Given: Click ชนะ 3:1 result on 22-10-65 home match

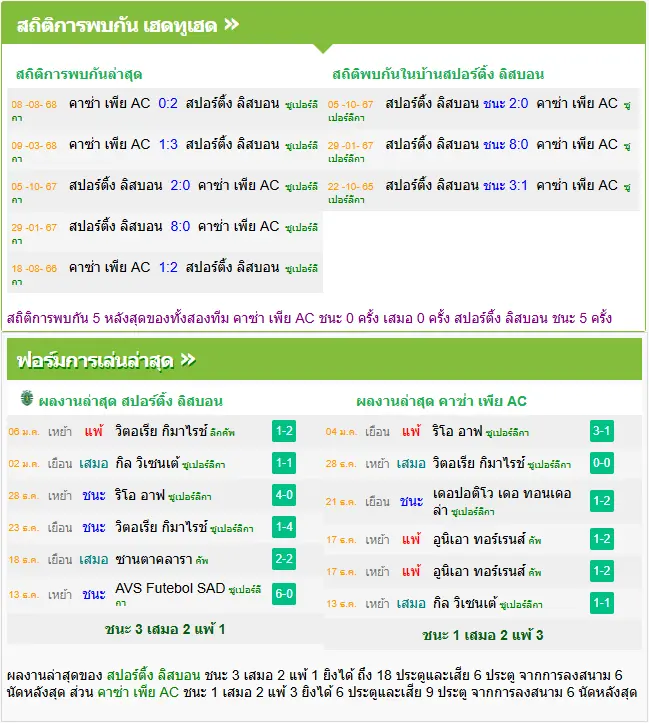Looking at the screenshot, I should click(505, 185).
